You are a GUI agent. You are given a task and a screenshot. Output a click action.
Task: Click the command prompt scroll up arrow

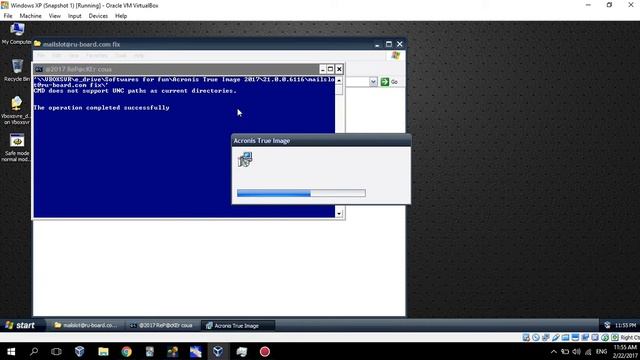tap(339, 81)
